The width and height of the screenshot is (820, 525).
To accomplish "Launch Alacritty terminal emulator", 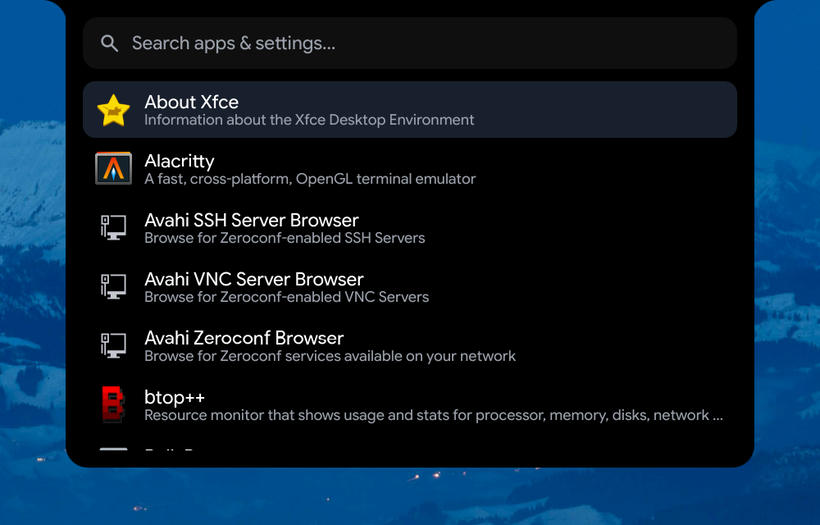I will [410, 169].
